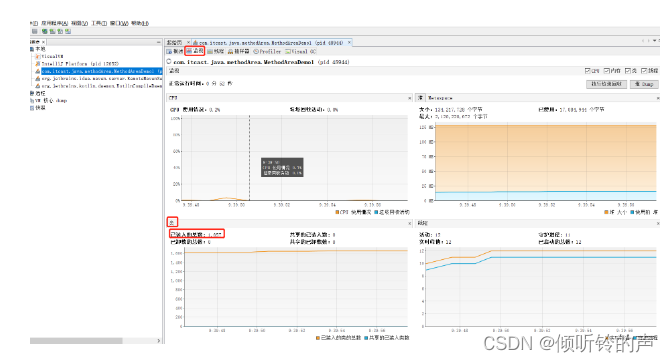Select the 快照 Snapshots tree node

(40, 108)
